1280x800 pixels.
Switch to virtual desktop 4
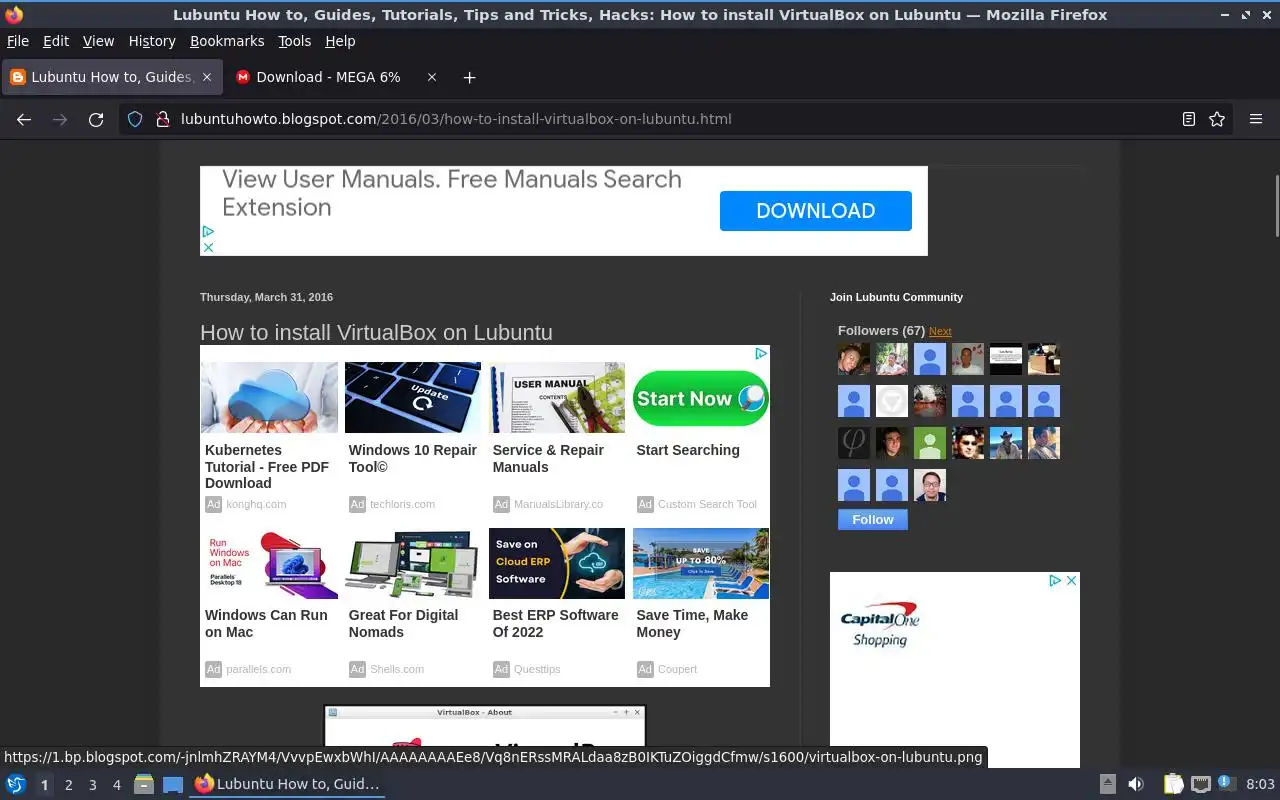click(116, 785)
